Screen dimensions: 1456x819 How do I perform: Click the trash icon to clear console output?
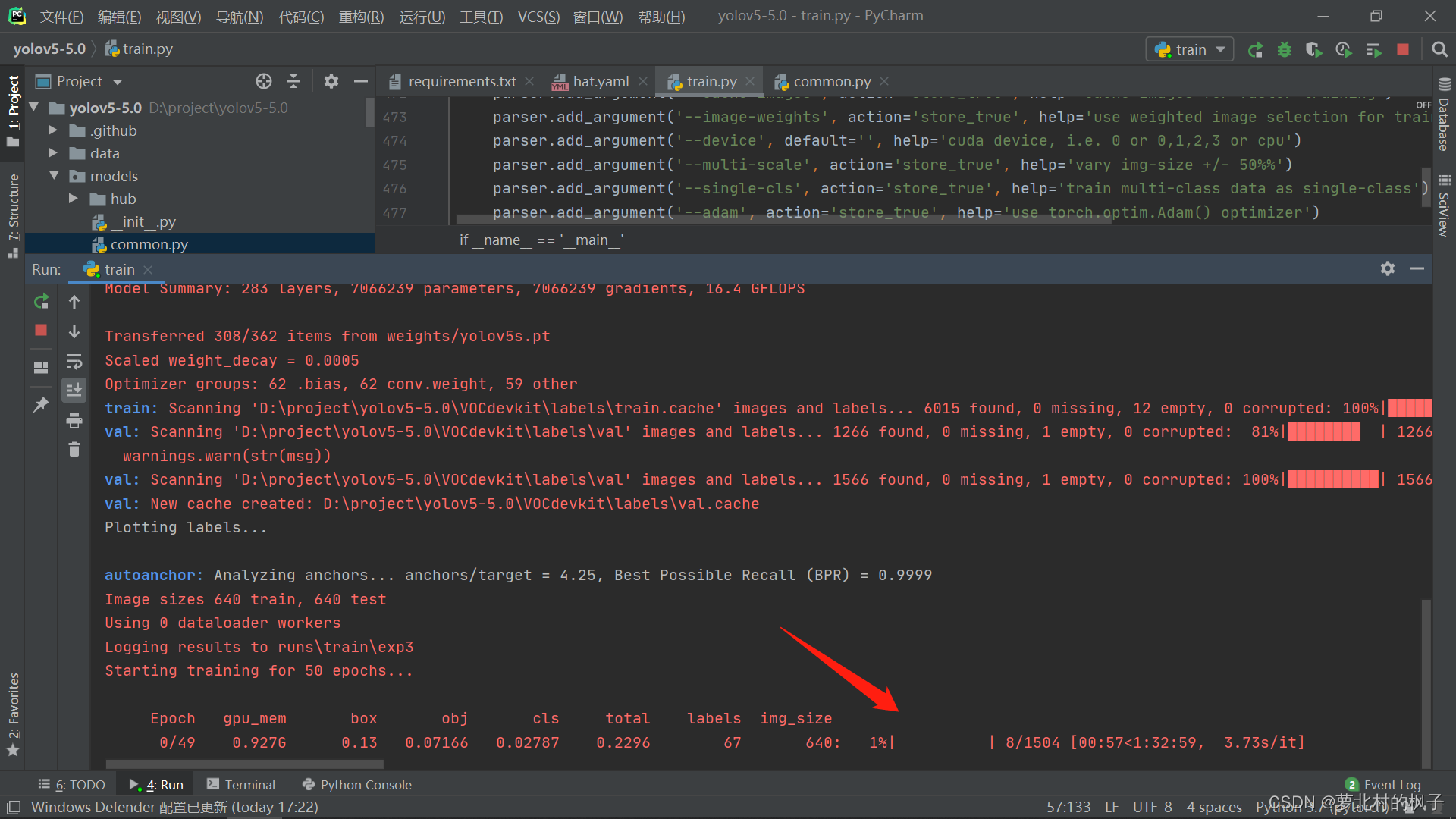[x=74, y=450]
